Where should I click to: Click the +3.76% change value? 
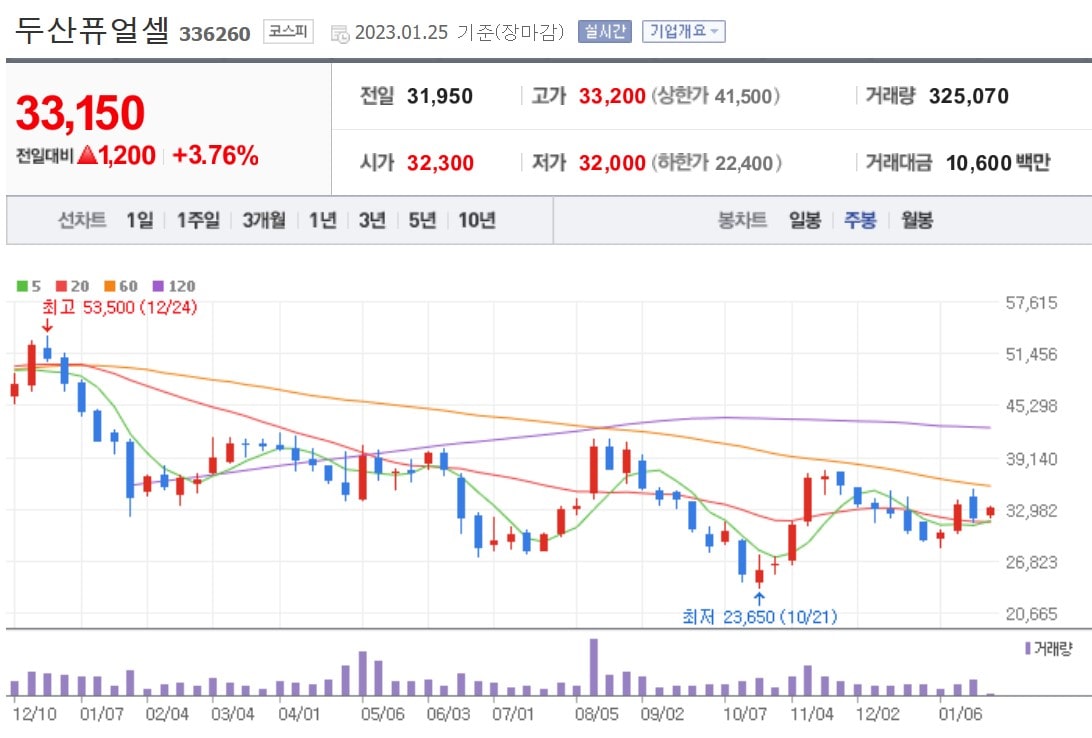(215, 155)
